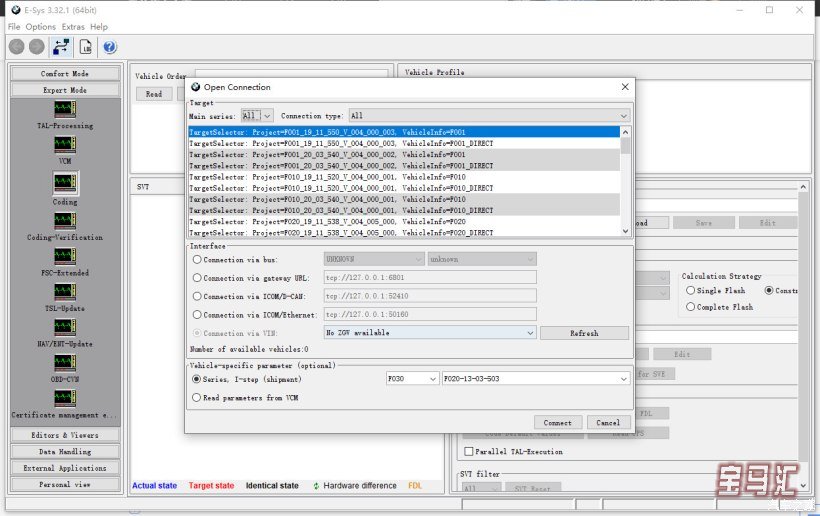This screenshot has height=516, width=820.
Task: Choose Series, I-step (shipment) radio button
Action: pyautogui.click(x=197, y=379)
